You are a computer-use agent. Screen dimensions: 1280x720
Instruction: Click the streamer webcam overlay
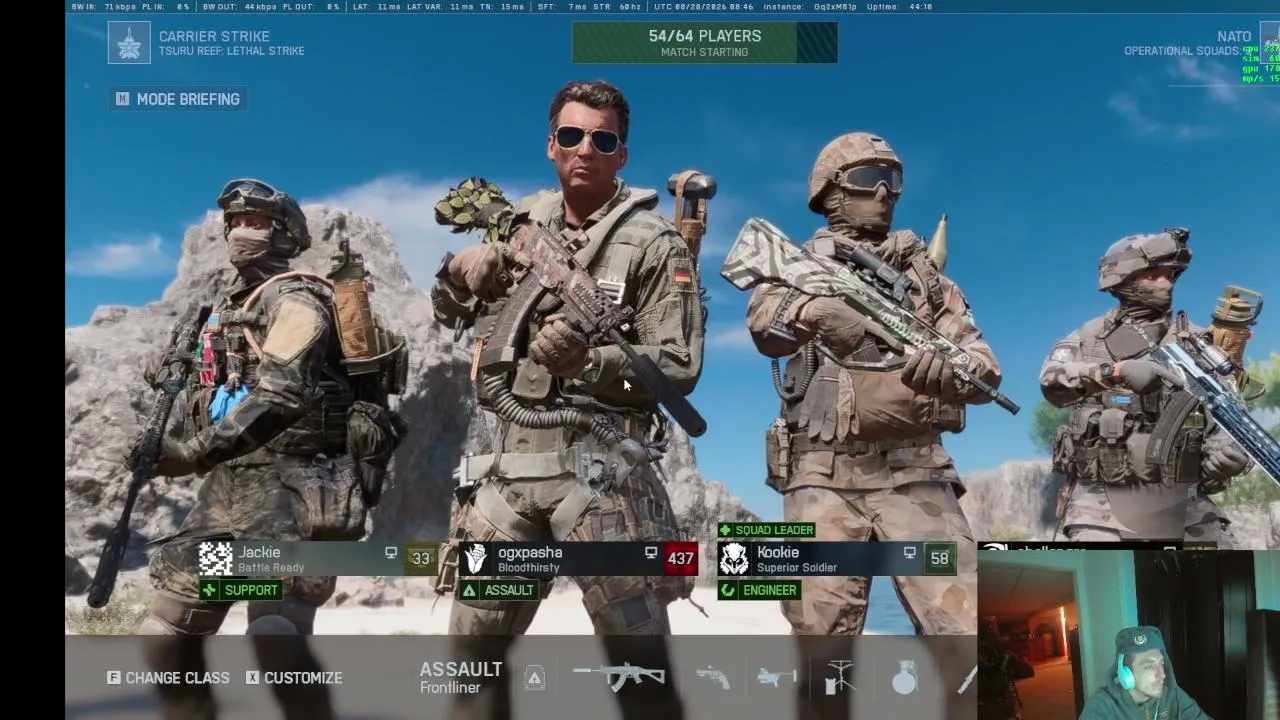pos(1129,635)
